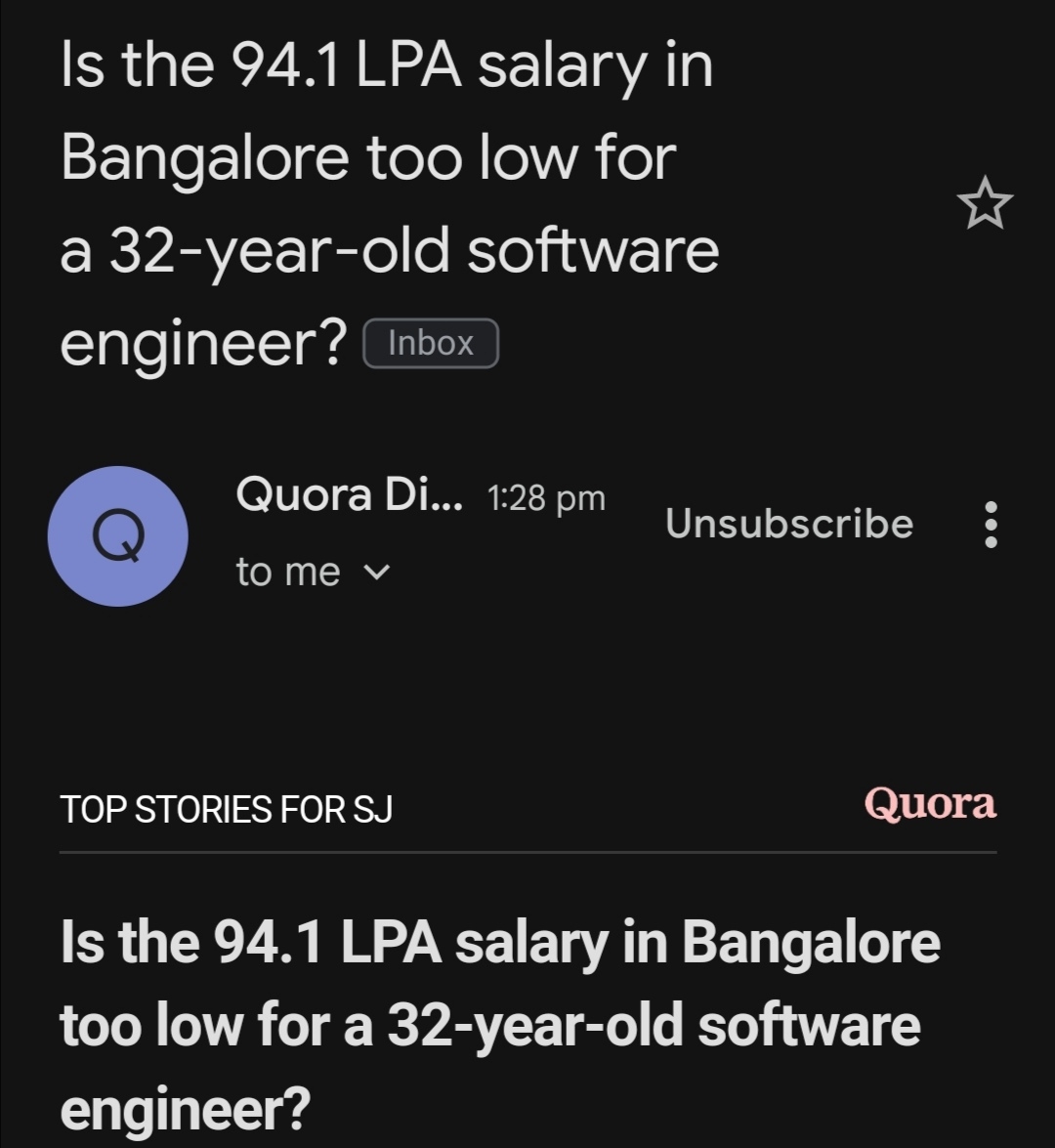Click the Unsubscribe link

(789, 524)
